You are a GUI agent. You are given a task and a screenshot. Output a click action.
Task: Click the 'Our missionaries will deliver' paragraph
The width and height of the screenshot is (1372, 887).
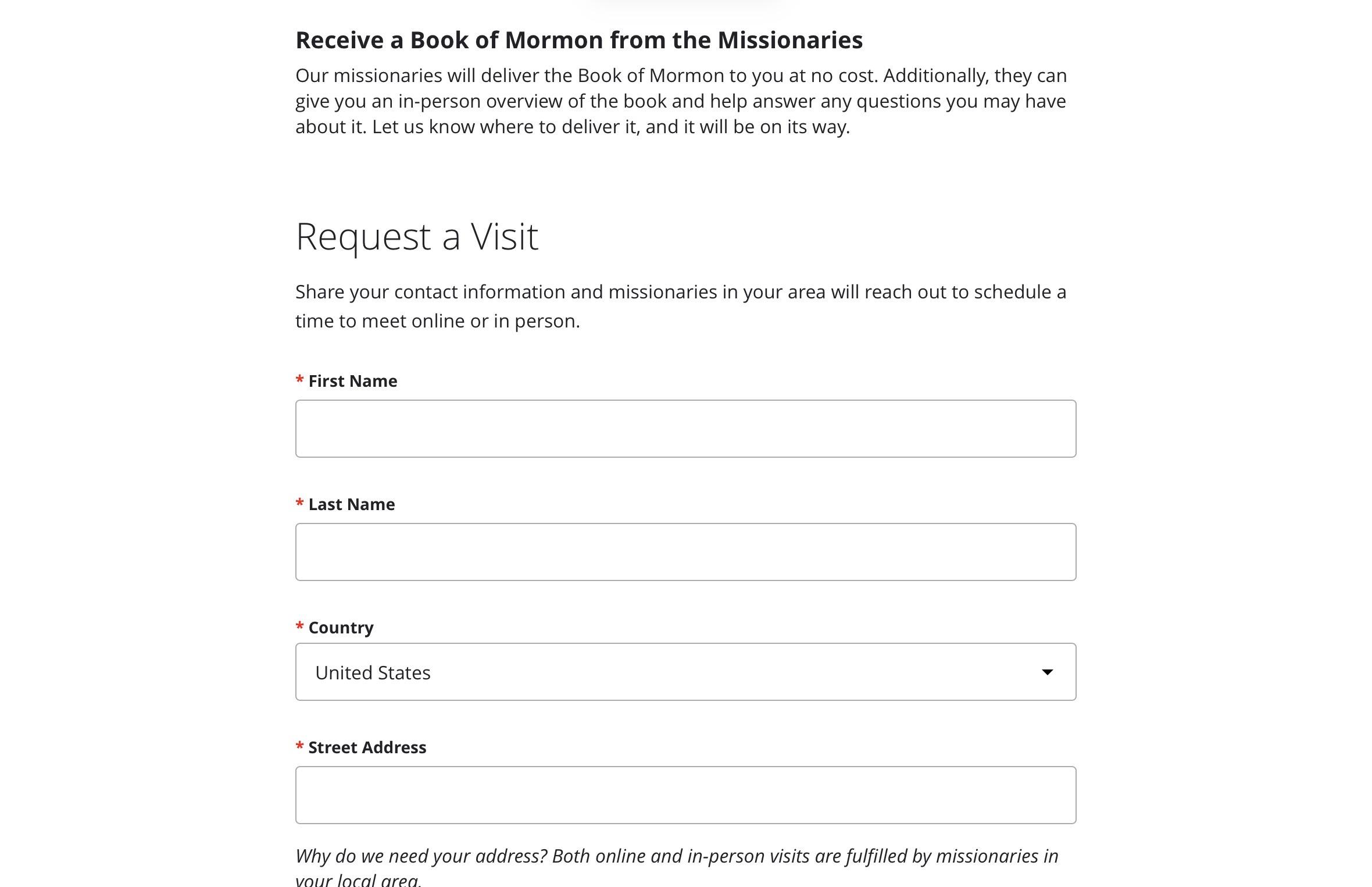pyautogui.click(x=681, y=101)
